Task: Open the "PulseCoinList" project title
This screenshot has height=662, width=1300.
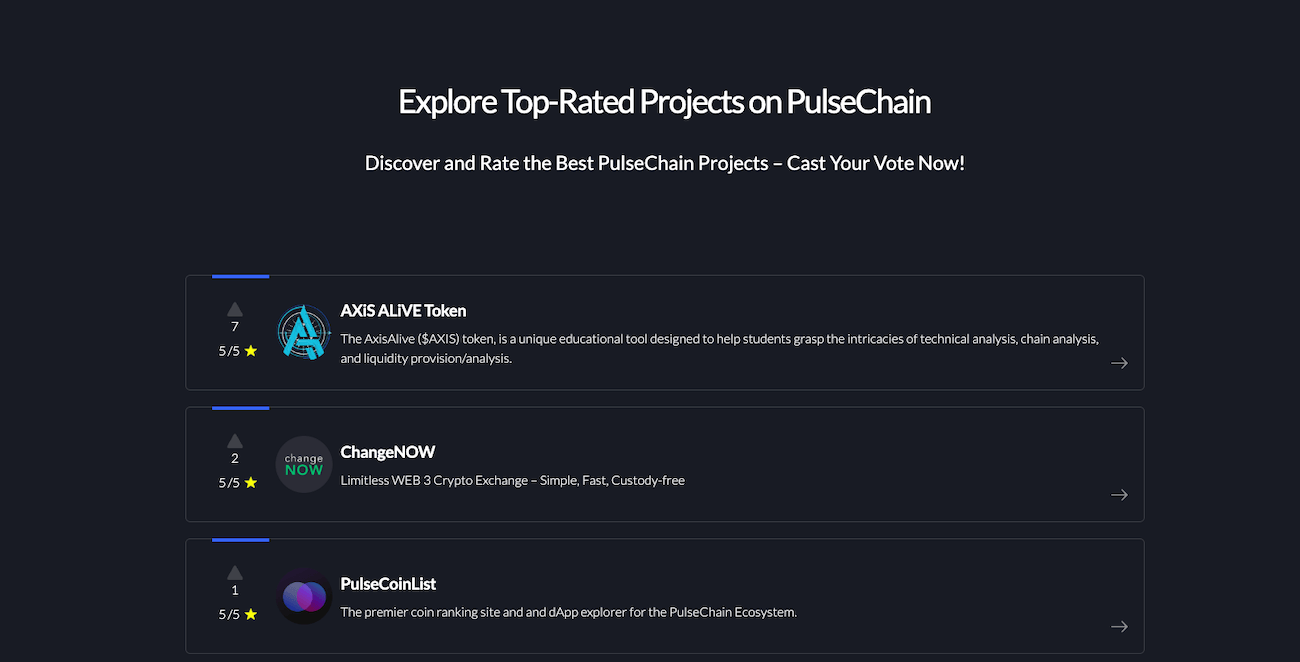Action: click(x=389, y=583)
